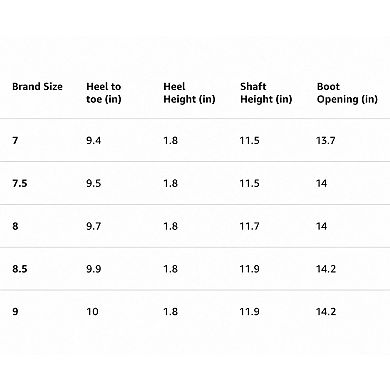This screenshot has width=390, height=390.
Task: Click the 9.4 heel to toe value
Action: coord(93,141)
